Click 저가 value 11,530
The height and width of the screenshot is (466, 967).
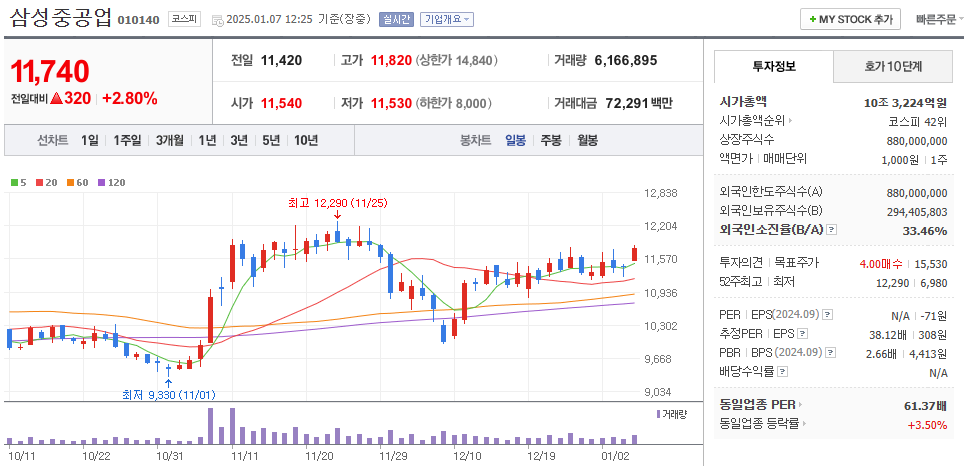391,103
